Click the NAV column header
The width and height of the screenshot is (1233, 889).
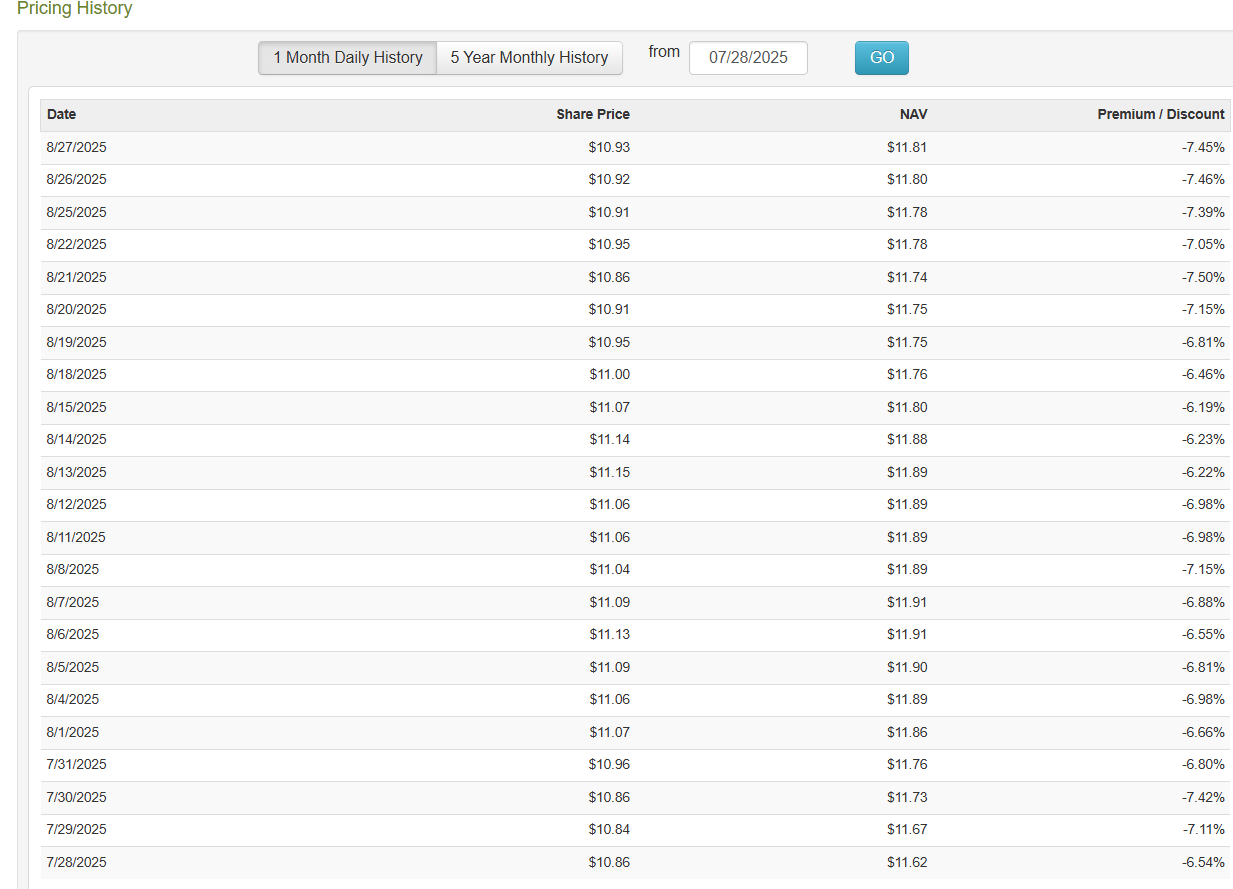(913, 115)
